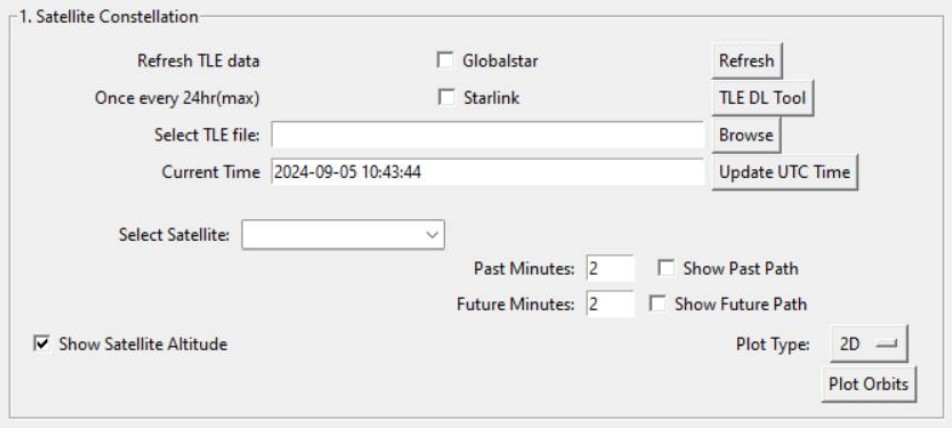
Task: Enable the Globalstar checkbox
Action: click(x=446, y=61)
